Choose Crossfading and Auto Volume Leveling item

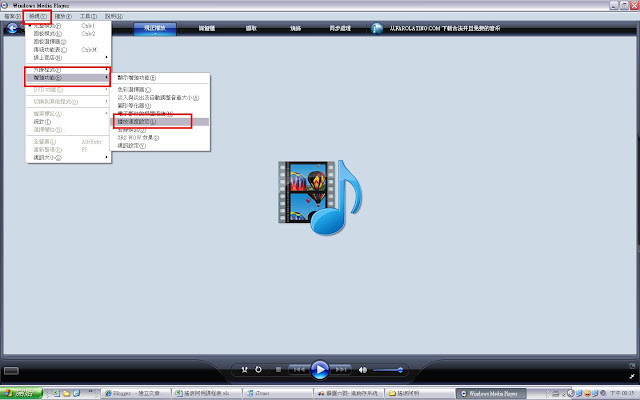160,98
